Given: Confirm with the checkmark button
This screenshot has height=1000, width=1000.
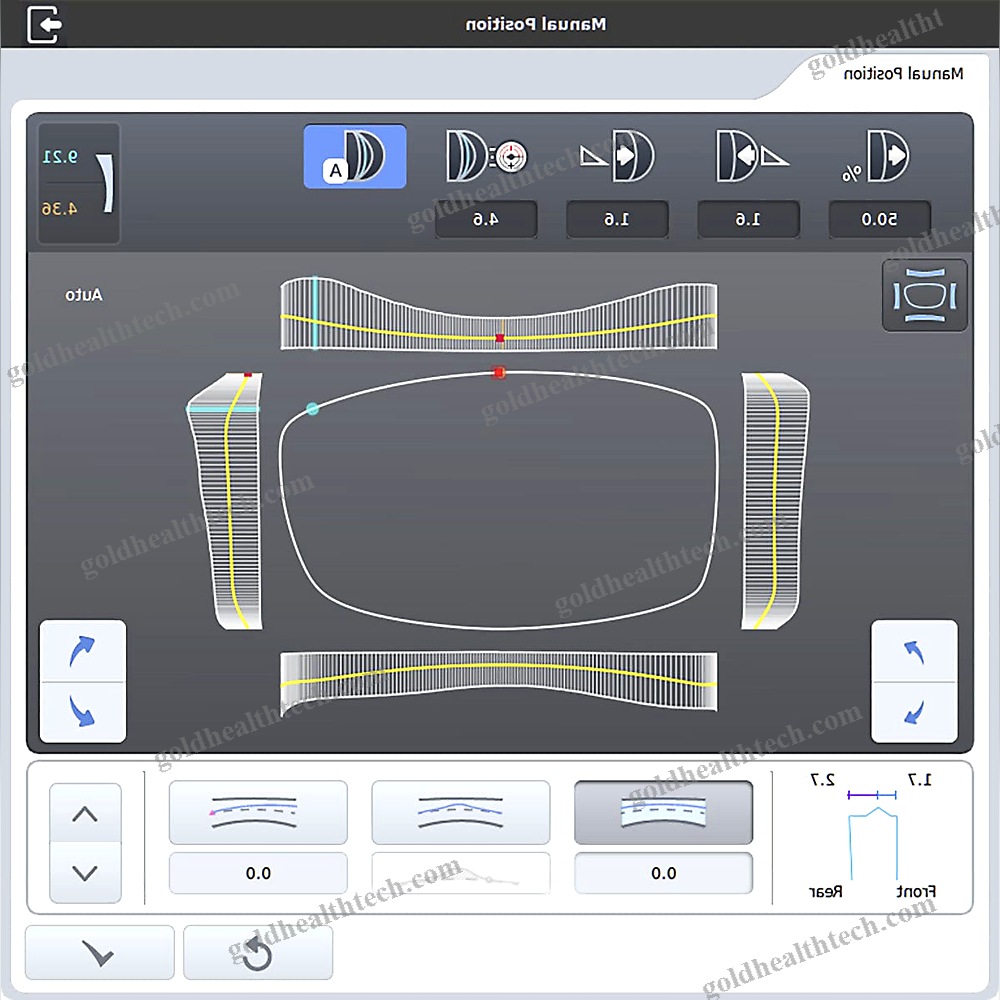Looking at the screenshot, I should 99,952.
